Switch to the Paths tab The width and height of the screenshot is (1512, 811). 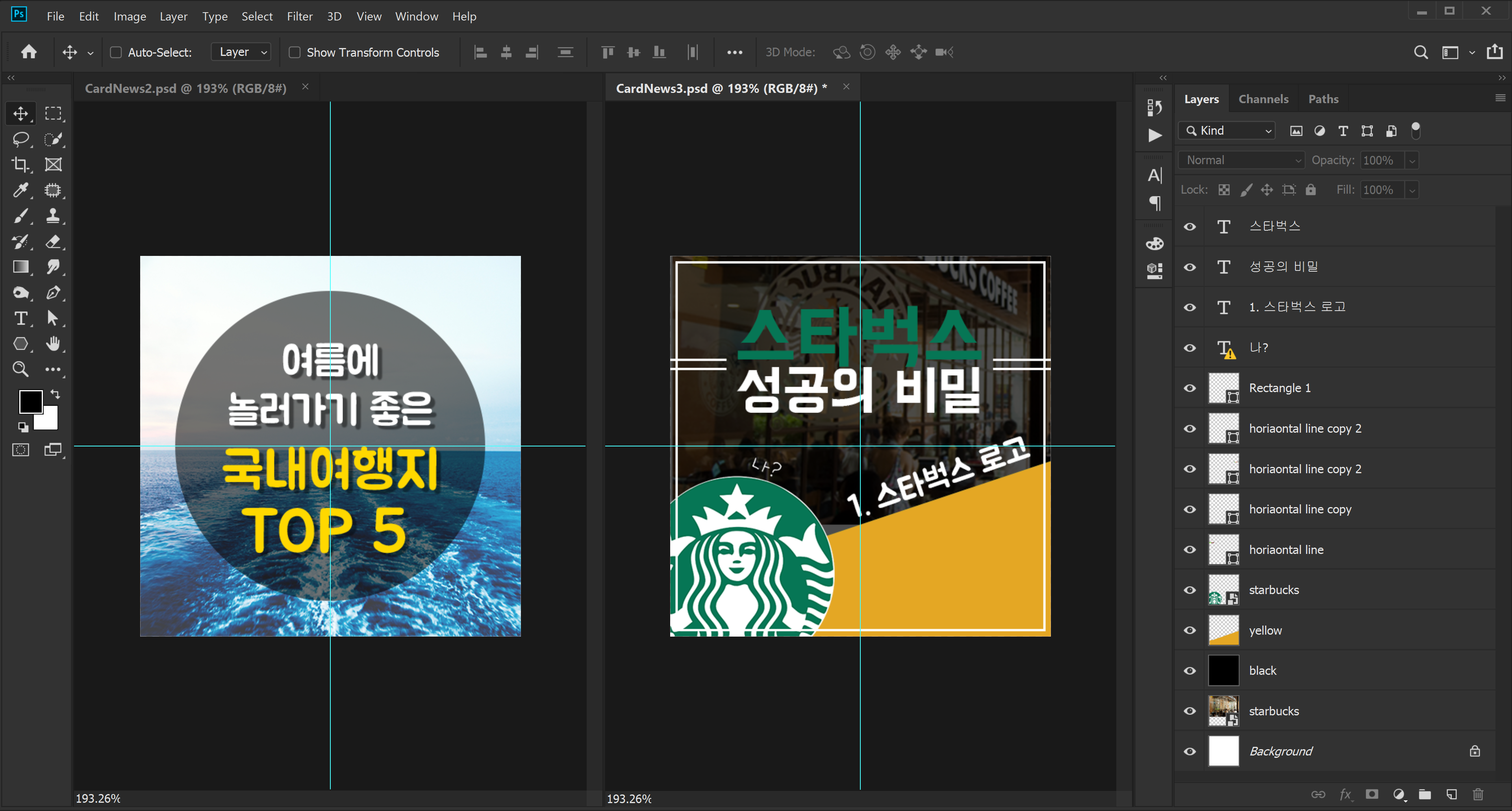[1323, 99]
